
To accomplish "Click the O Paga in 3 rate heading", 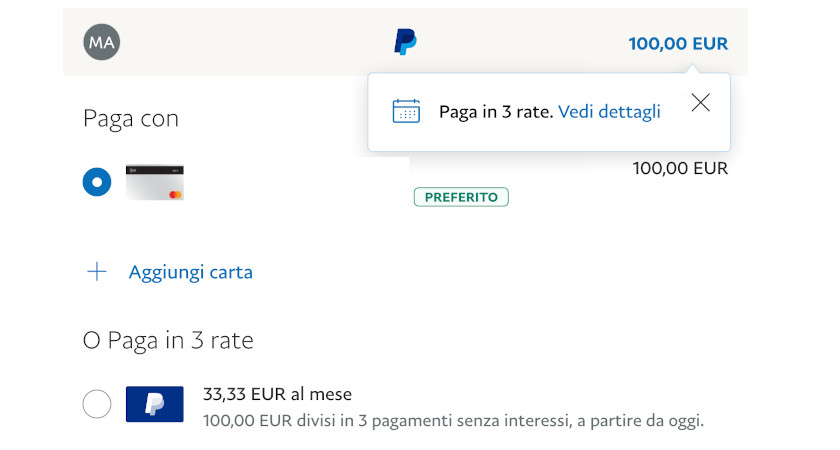I will click(168, 340).
